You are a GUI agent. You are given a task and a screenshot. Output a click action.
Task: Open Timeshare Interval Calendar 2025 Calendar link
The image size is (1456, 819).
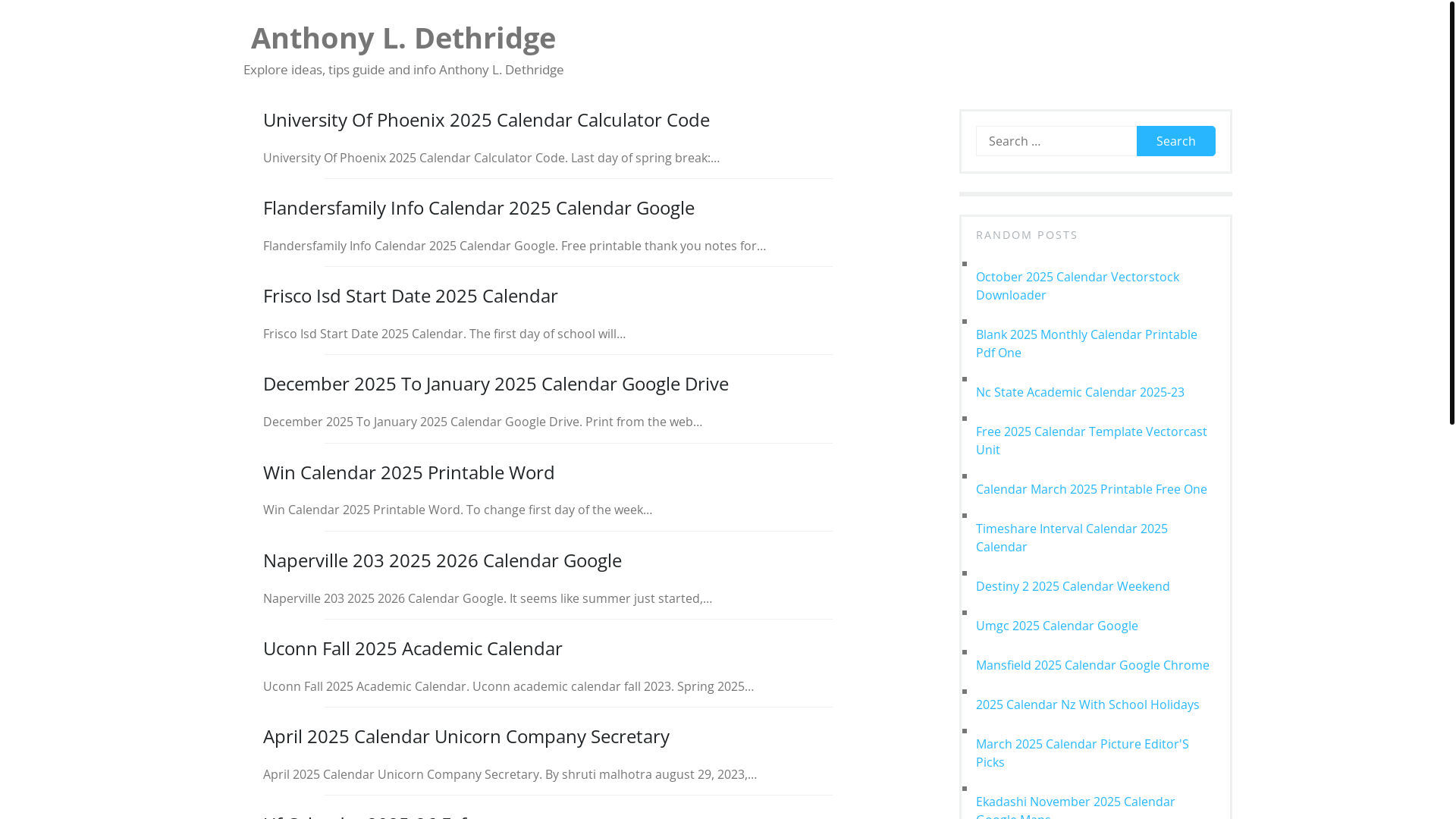(x=1071, y=538)
